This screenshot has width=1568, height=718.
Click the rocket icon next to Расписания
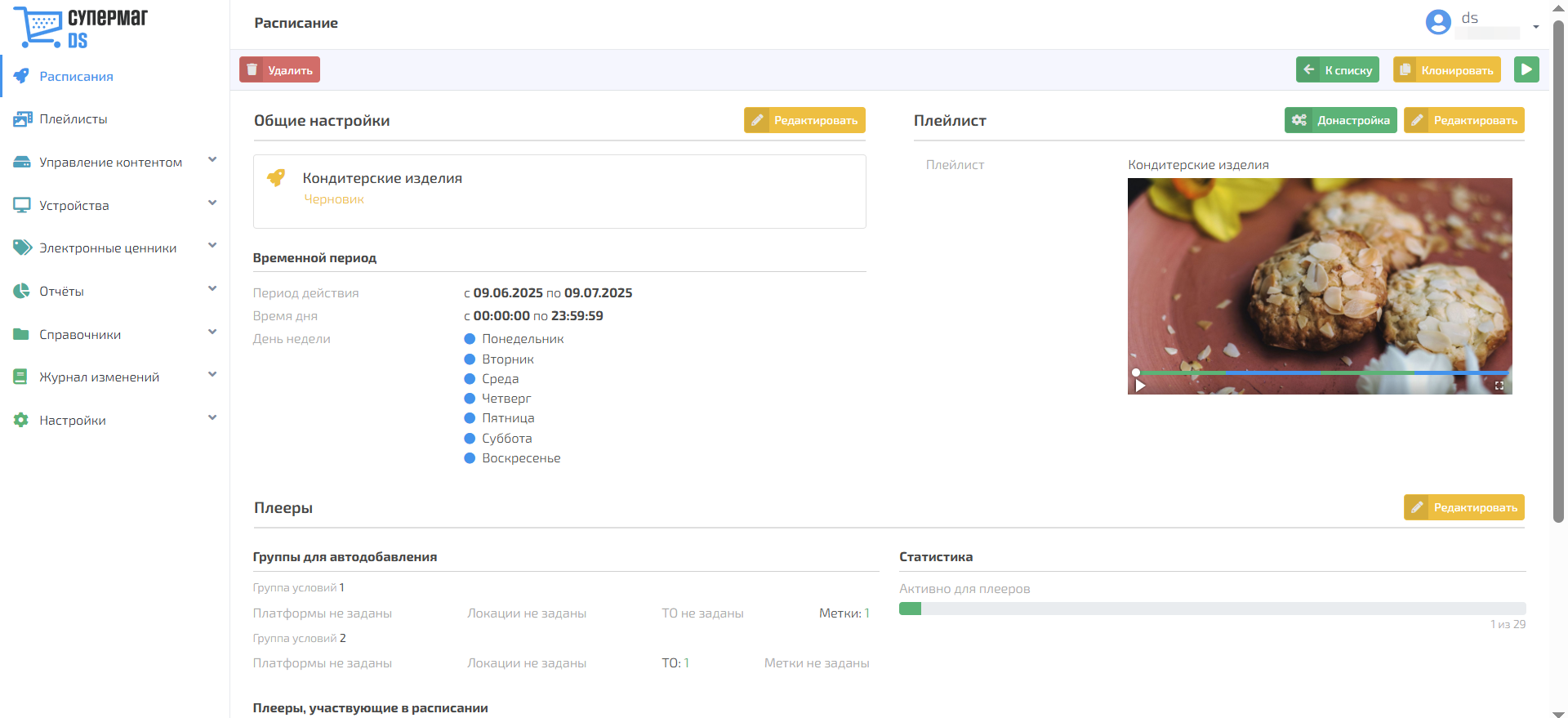(x=21, y=76)
